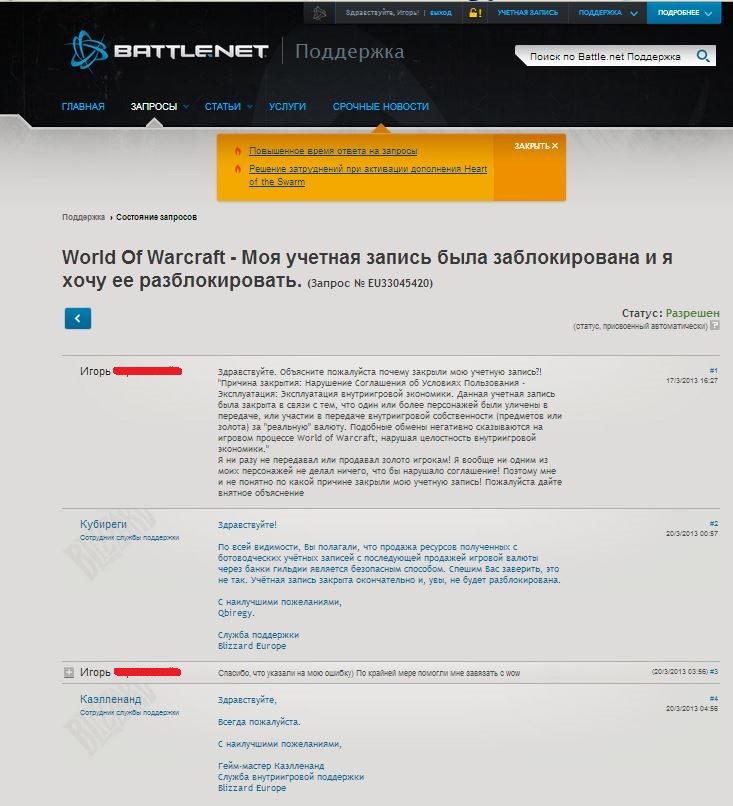Go to the Главная tab
733x806 pixels.
[x=83, y=106]
